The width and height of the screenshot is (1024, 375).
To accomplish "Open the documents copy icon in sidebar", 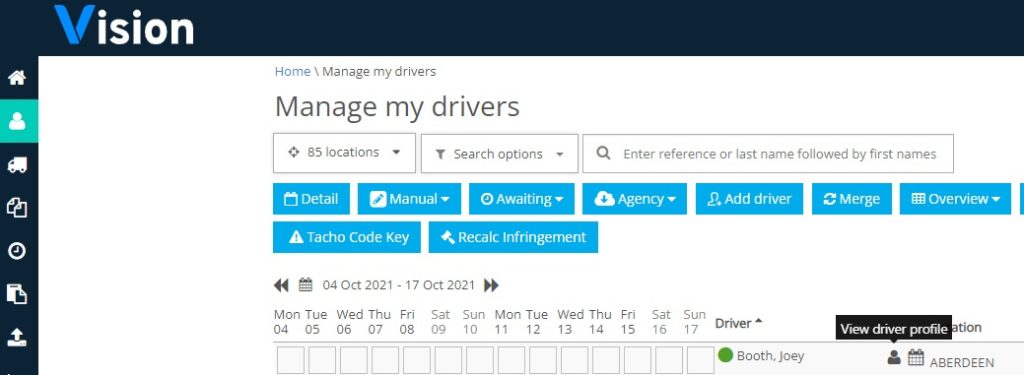I will pyautogui.click(x=17, y=208).
